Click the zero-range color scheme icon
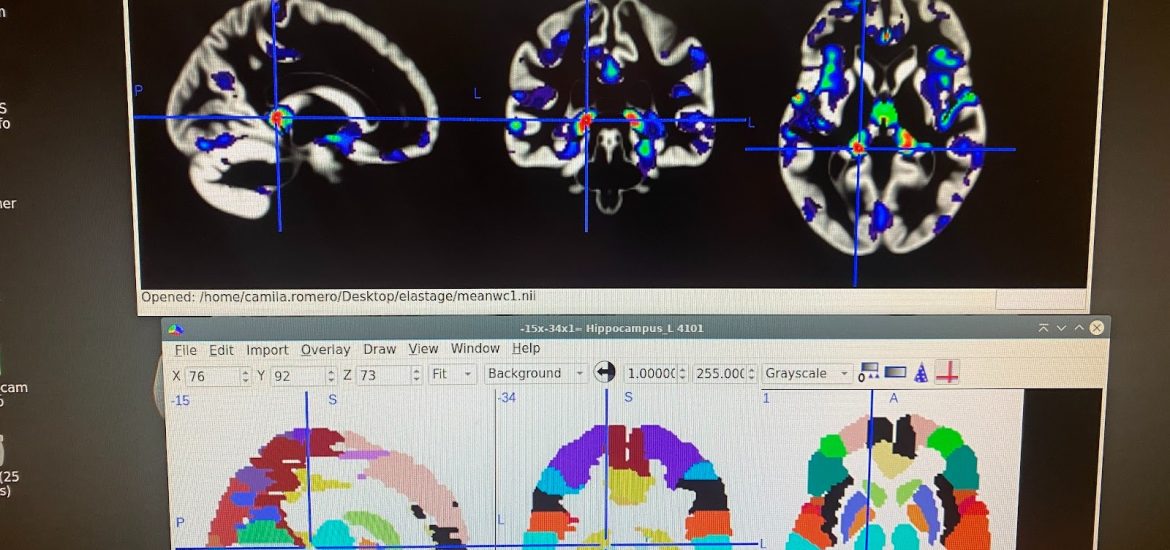 pyautogui.click(x=867, y=373)
